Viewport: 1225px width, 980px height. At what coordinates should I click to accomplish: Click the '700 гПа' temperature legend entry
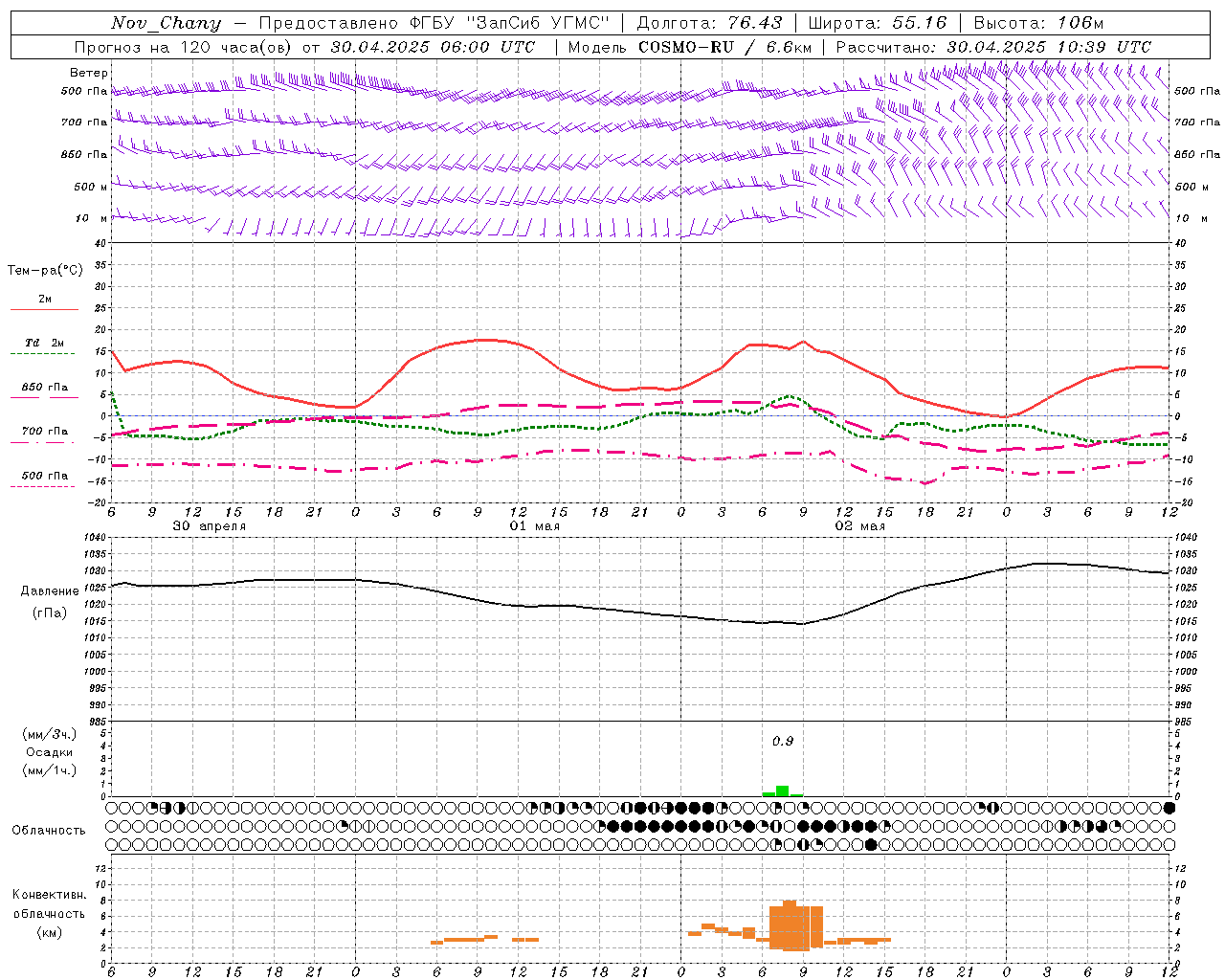pos(45,432)
